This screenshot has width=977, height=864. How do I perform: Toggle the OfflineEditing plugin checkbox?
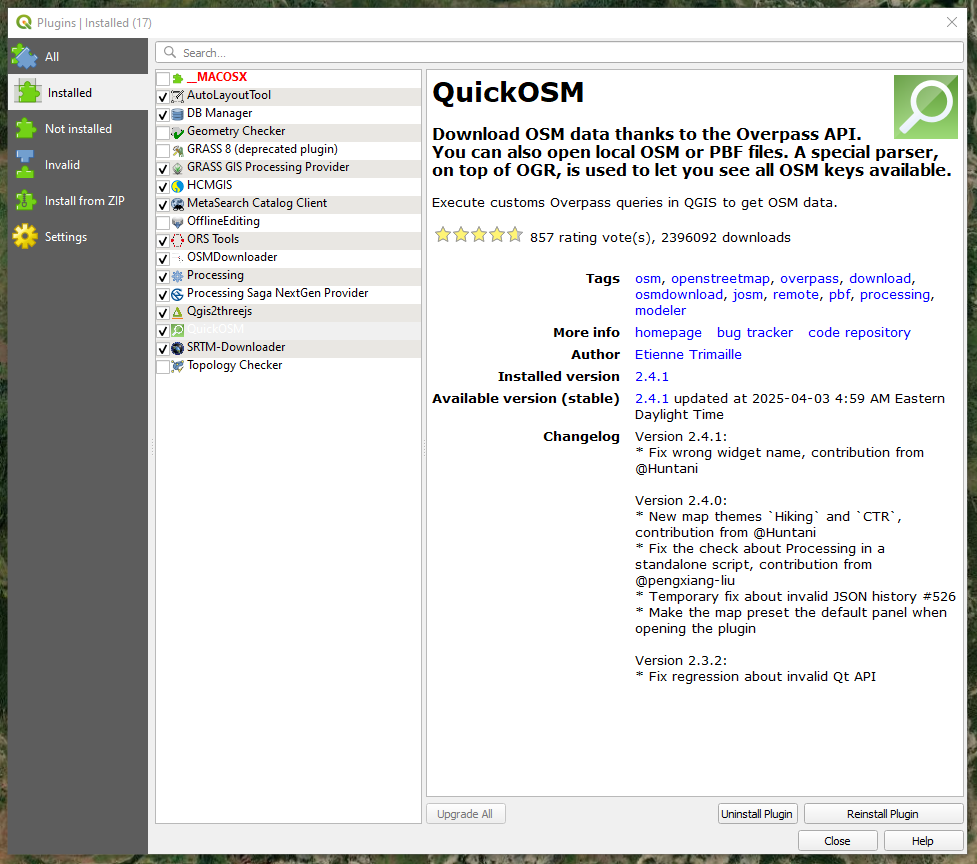[163, 222]
